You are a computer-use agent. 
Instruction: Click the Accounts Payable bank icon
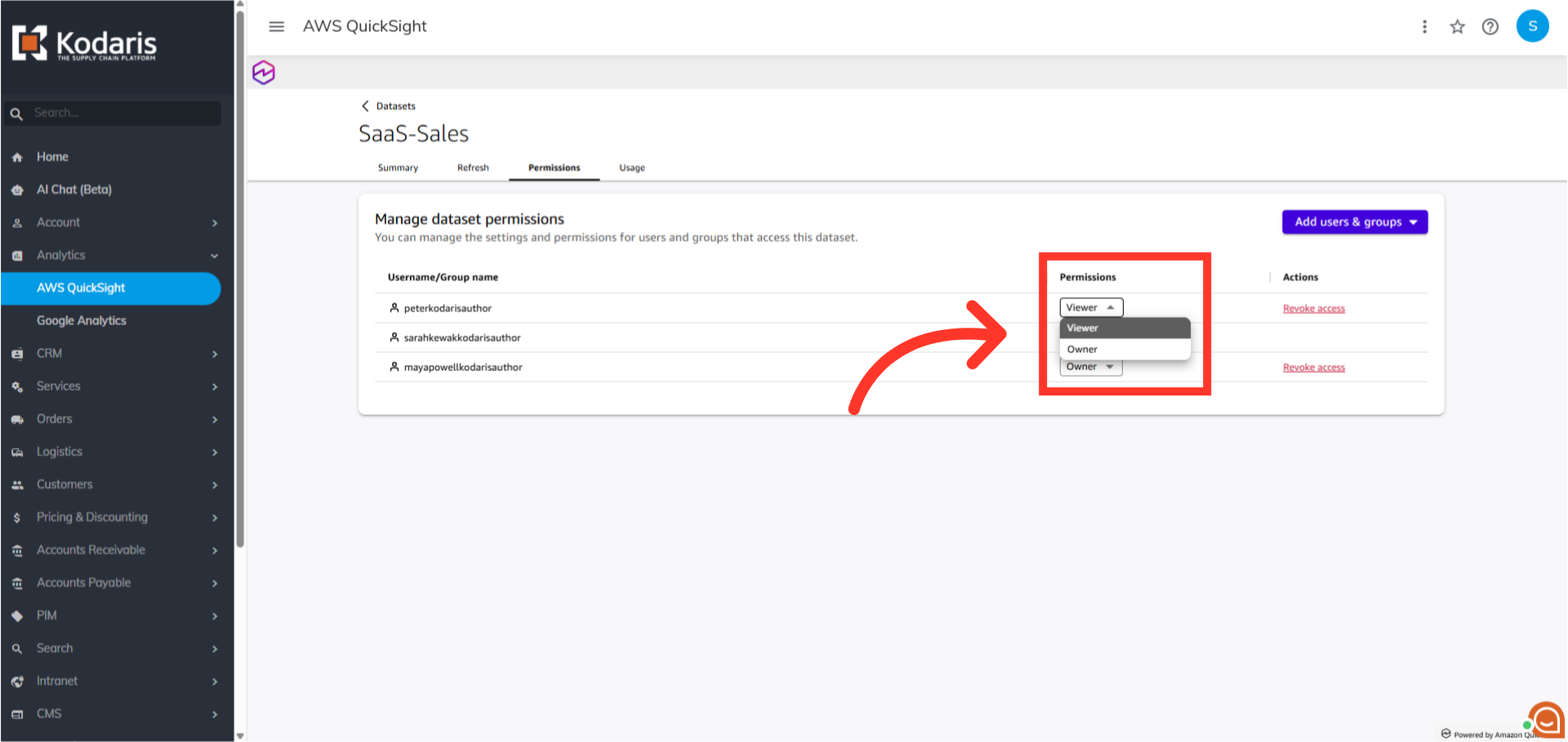coord(17,583)
